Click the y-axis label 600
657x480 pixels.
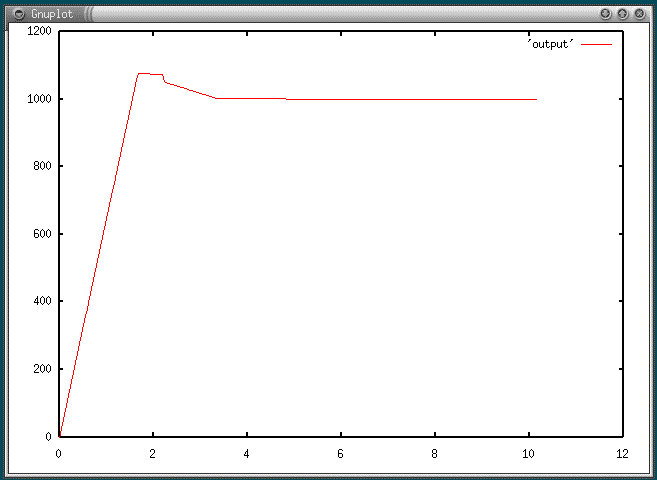click(42, 234)
